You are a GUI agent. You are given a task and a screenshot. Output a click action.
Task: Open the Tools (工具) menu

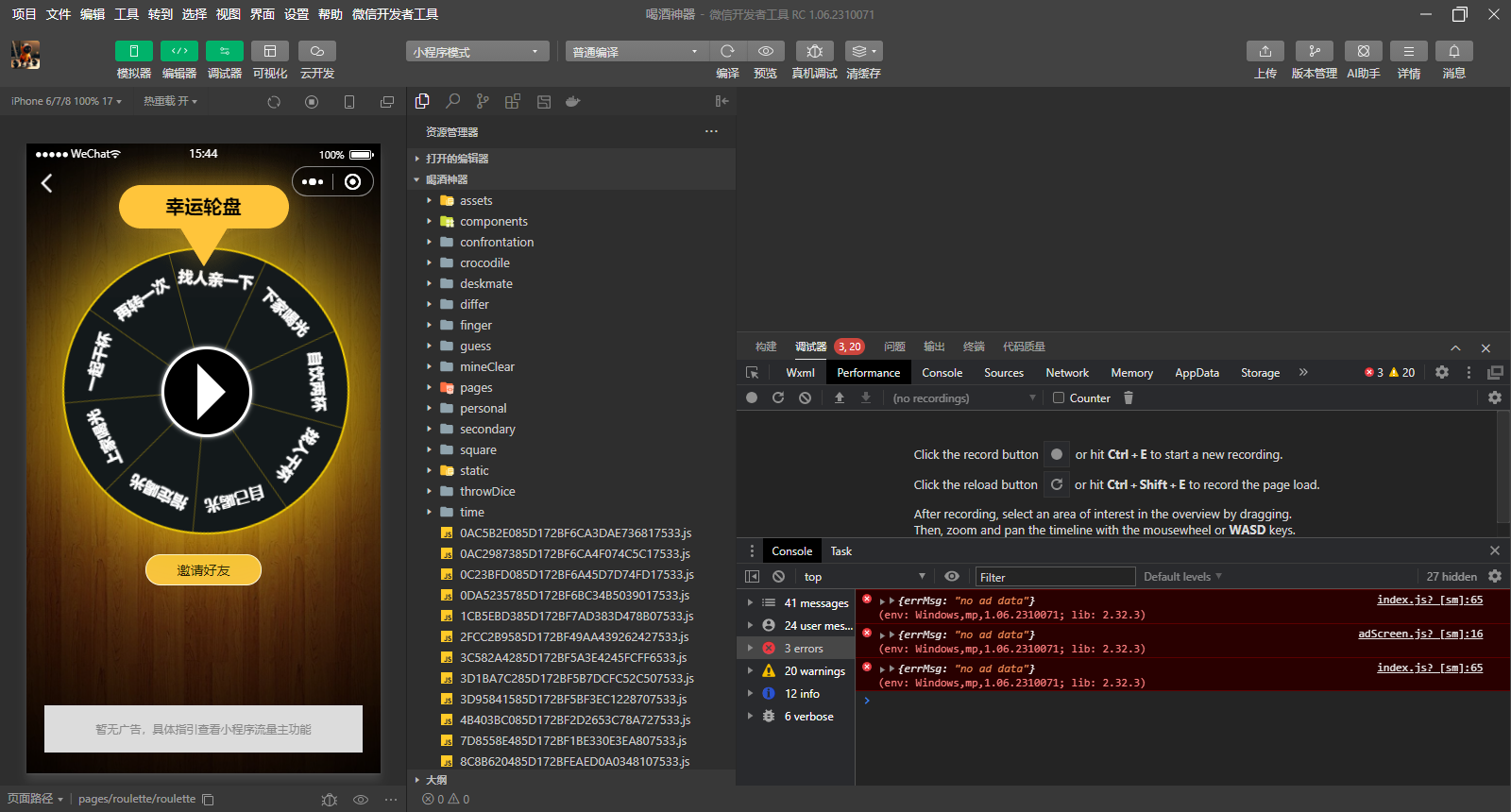pyautogui.click(x=127, y=14)
